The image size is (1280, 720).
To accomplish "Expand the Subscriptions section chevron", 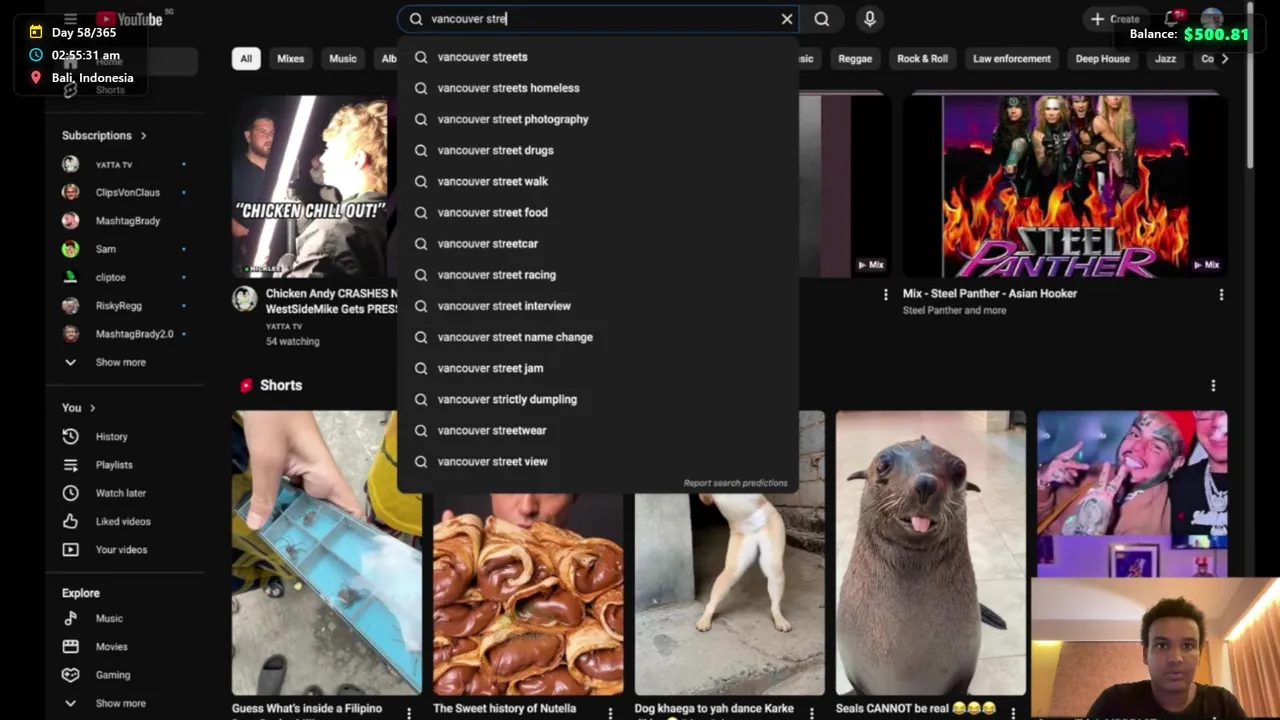I will click(143, 135).
